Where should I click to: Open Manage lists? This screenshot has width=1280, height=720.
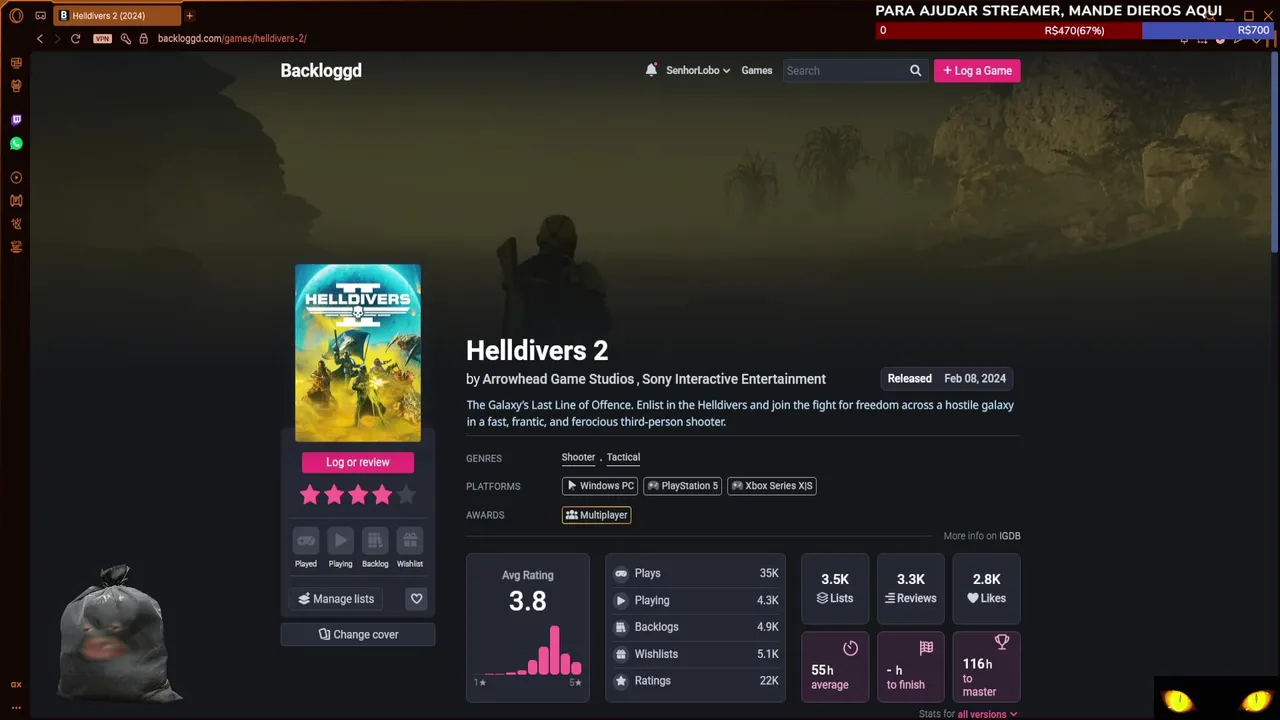coord(336,599)
